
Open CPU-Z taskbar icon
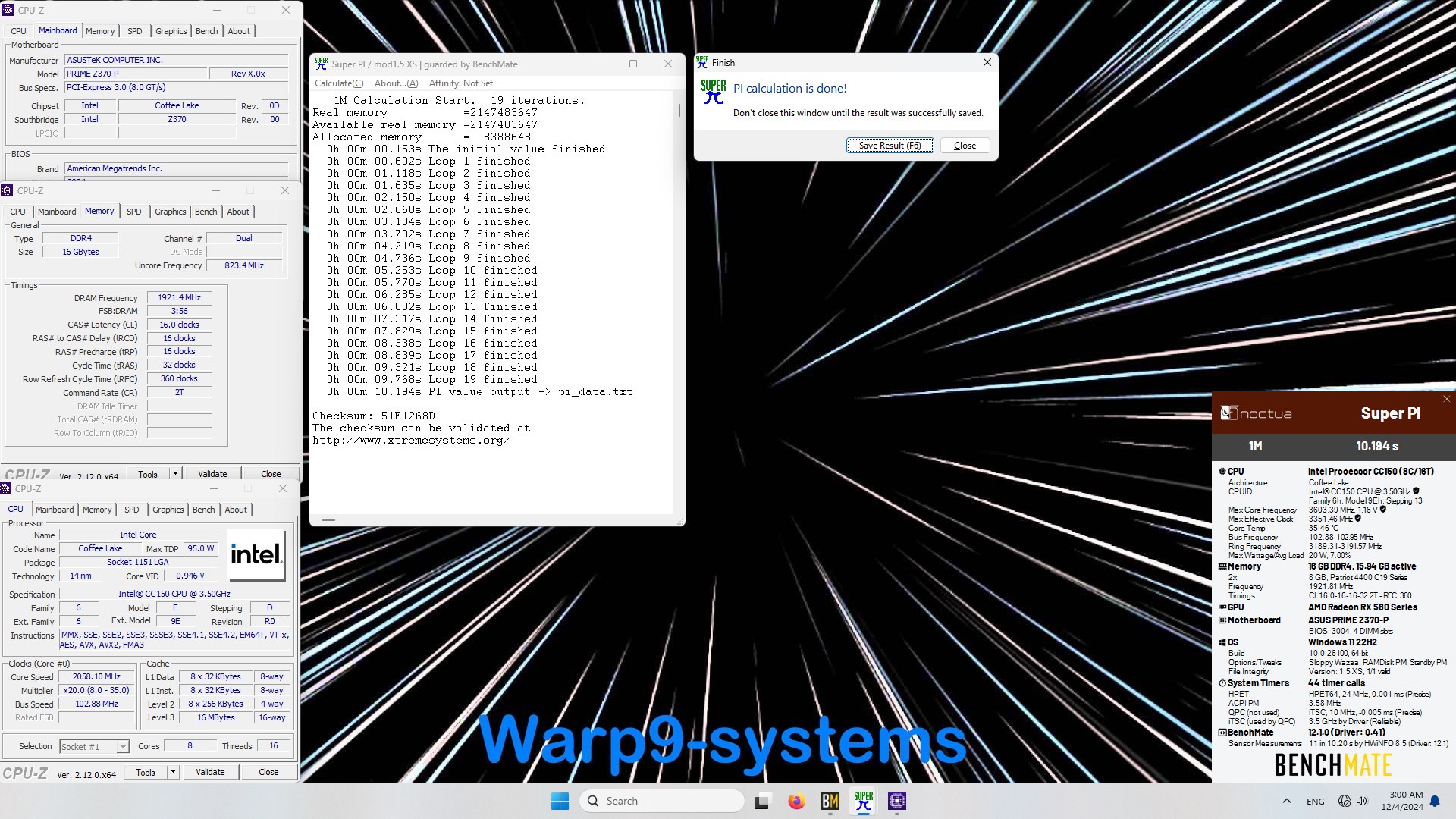(x=897, y=801)
